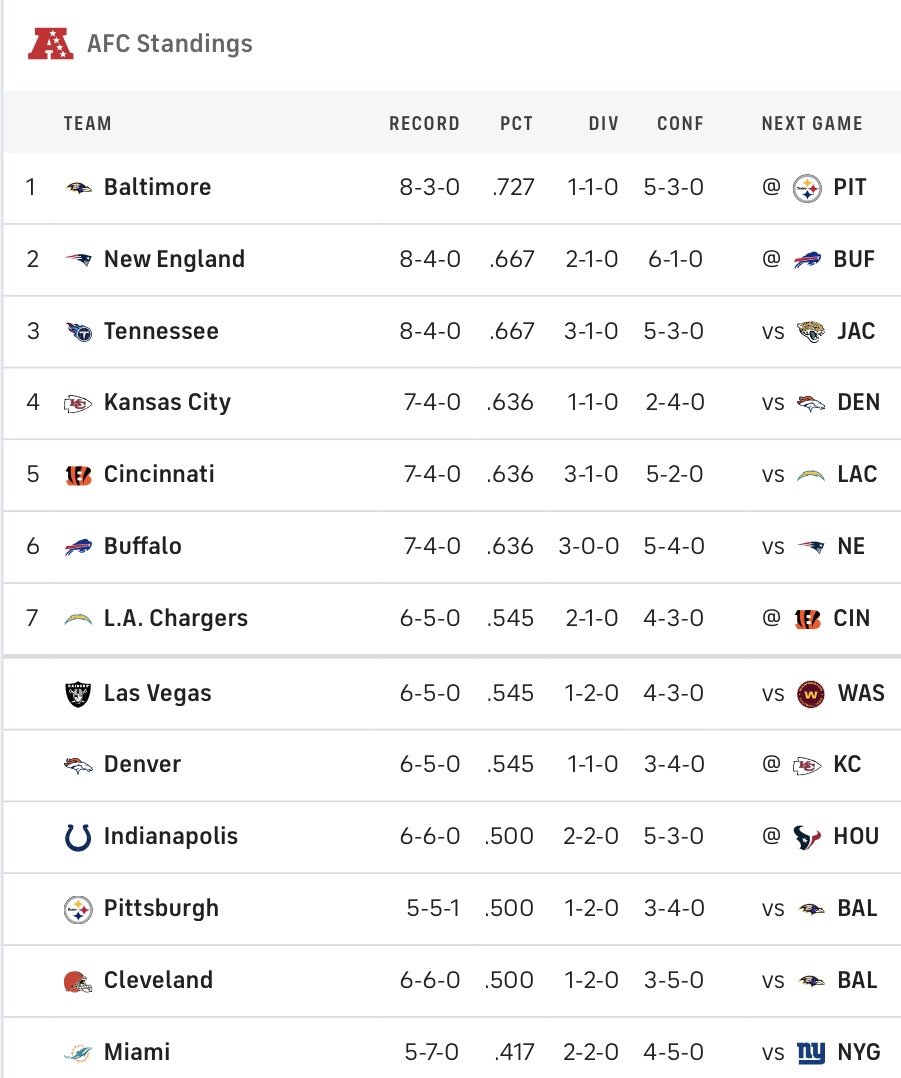Open the Baltimore Ravens team logo
The width and height of the screenshot is (901, 1078).
tap(78, 187)
